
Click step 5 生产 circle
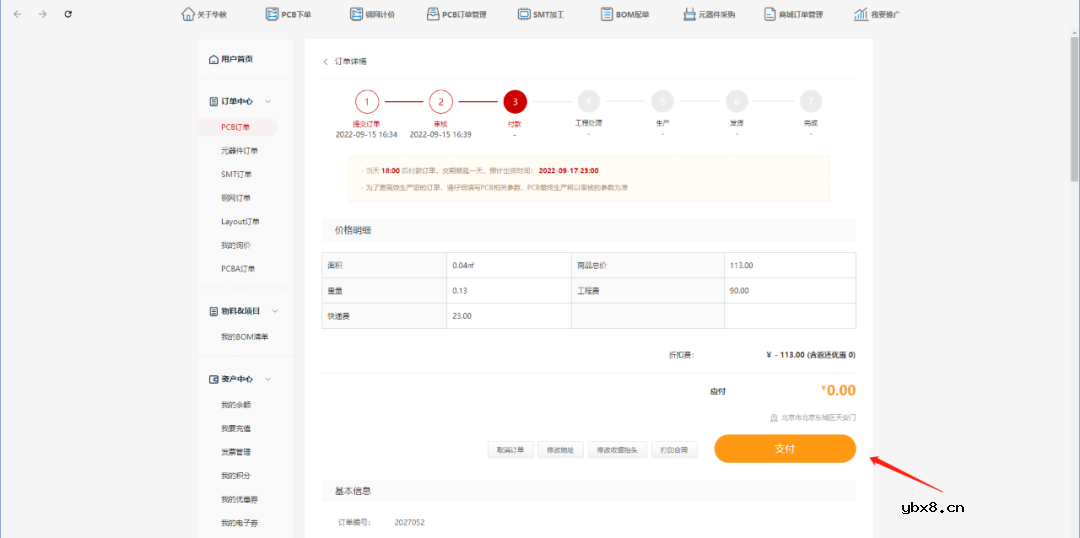pos(662,102)
